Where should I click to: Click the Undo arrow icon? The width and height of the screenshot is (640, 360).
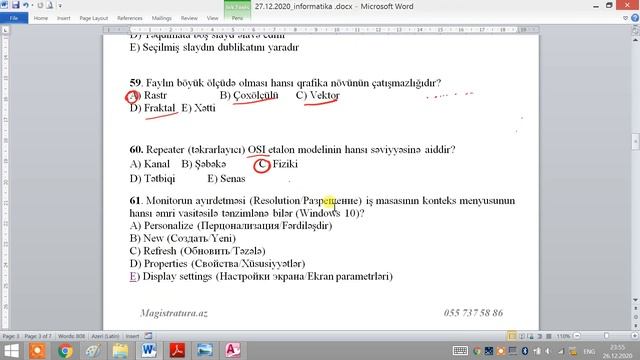(26, 5)
